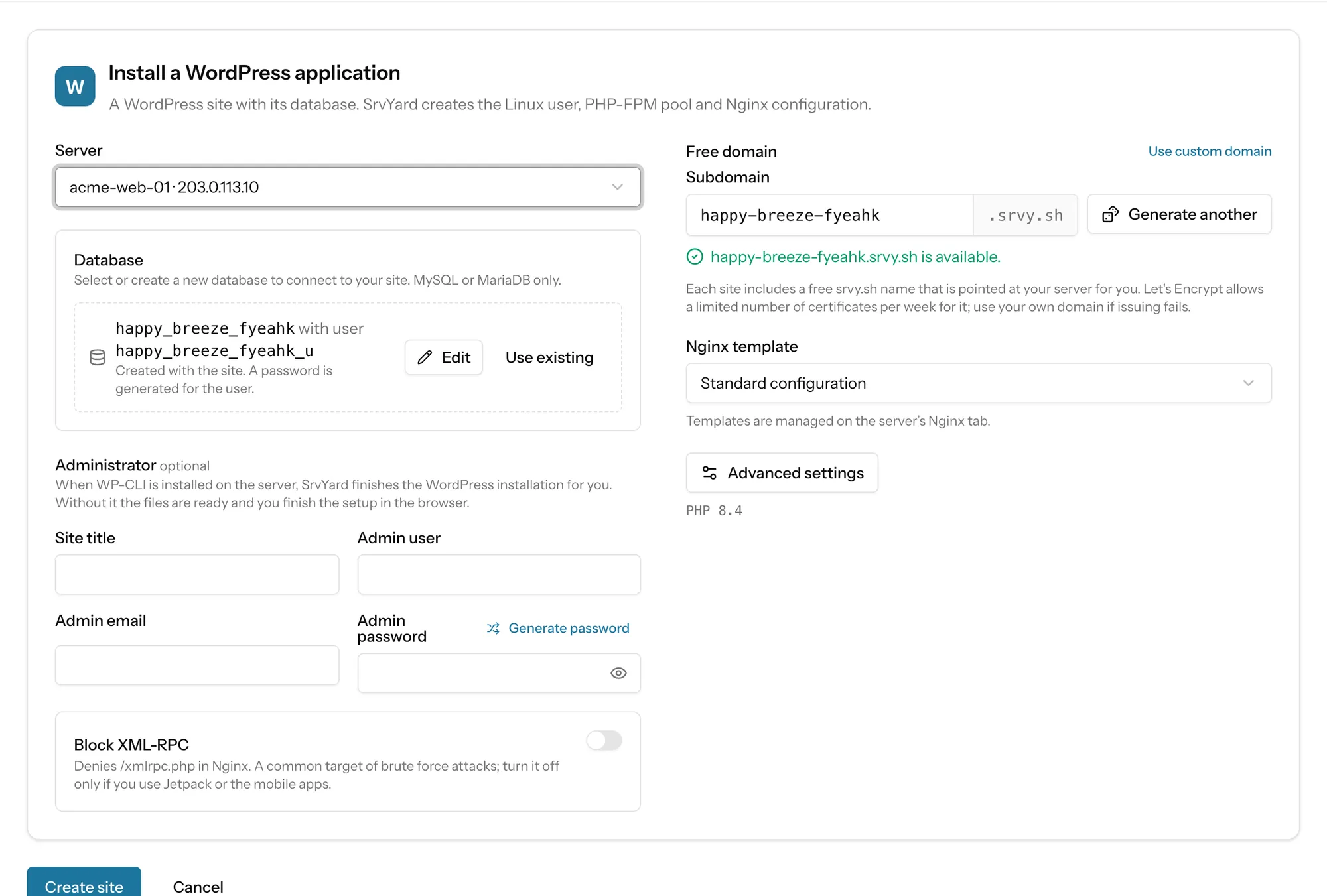Edit the happy-breeze-fyeahk subdomain field
The width and height of the screenshot is (1327, 896).
click(x=829, y=215)
